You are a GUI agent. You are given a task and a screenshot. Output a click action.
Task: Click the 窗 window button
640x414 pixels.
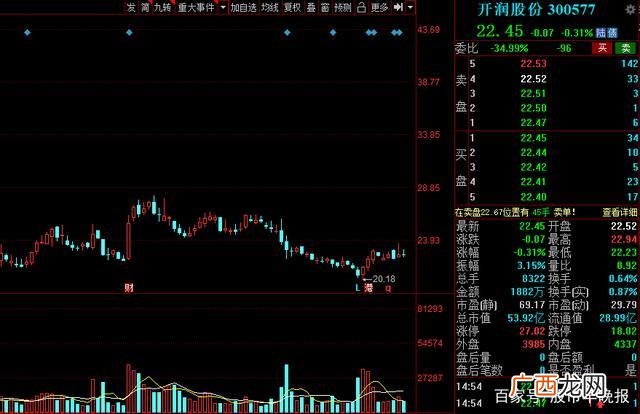325,7
